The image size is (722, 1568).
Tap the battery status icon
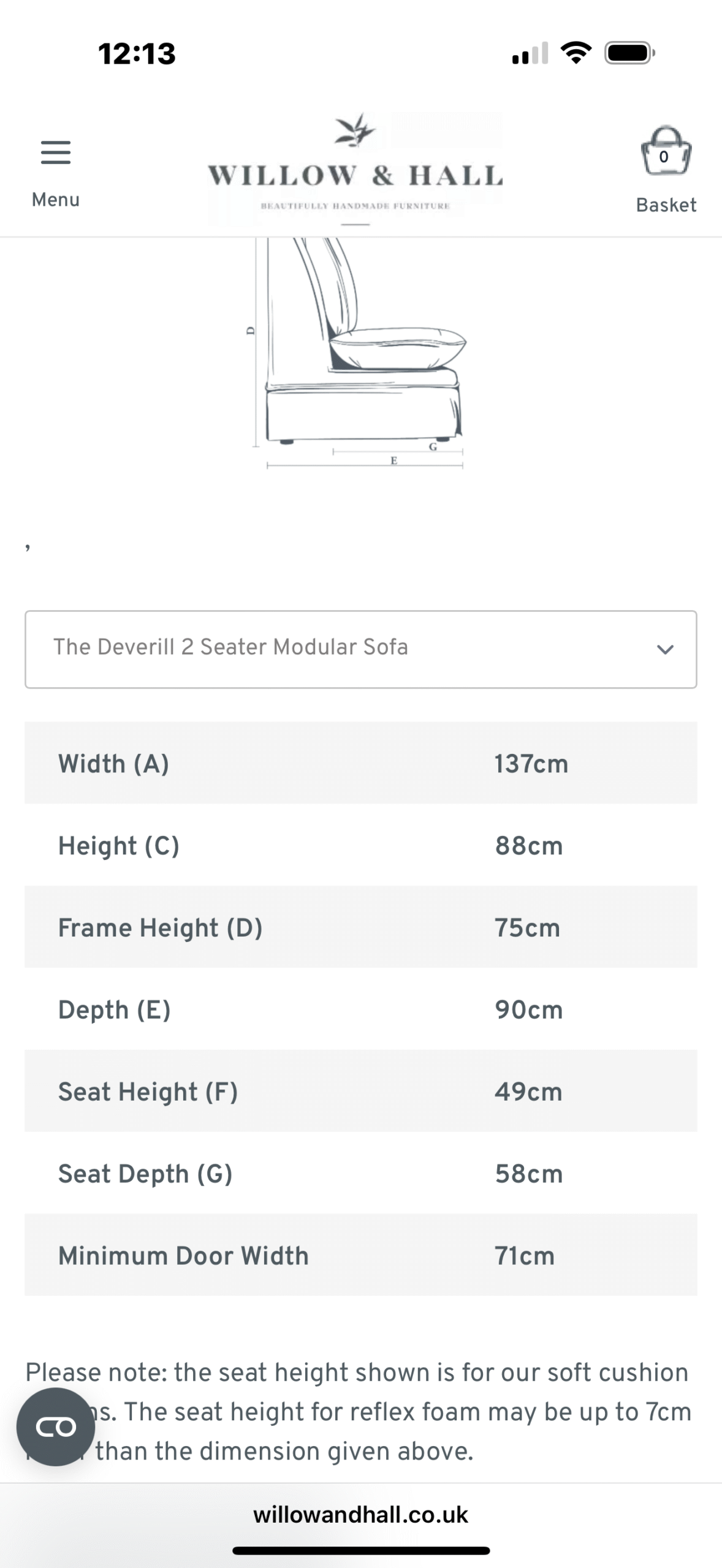[629, 53]
